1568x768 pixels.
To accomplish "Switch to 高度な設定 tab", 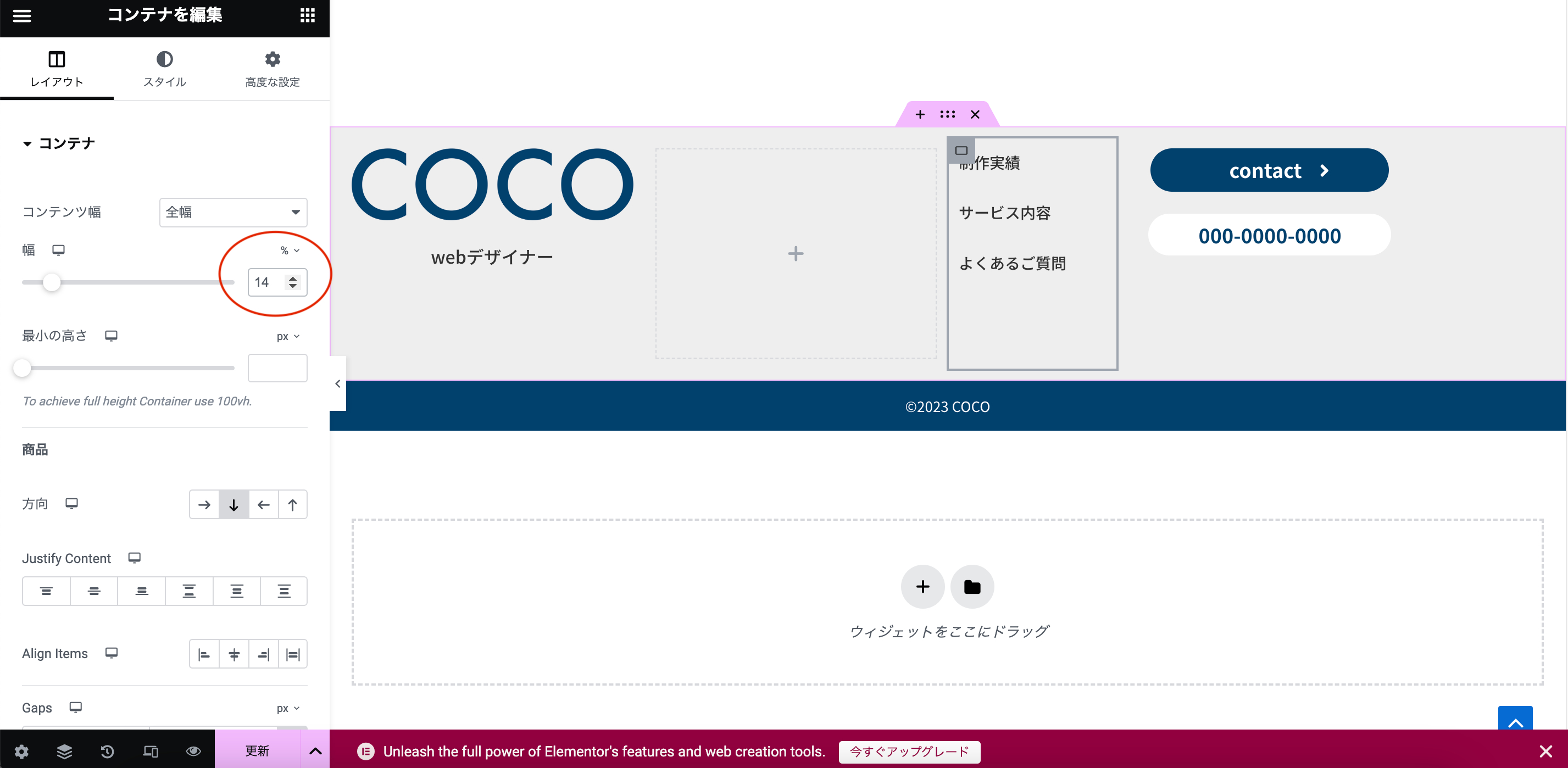I will tap(272, 69).
